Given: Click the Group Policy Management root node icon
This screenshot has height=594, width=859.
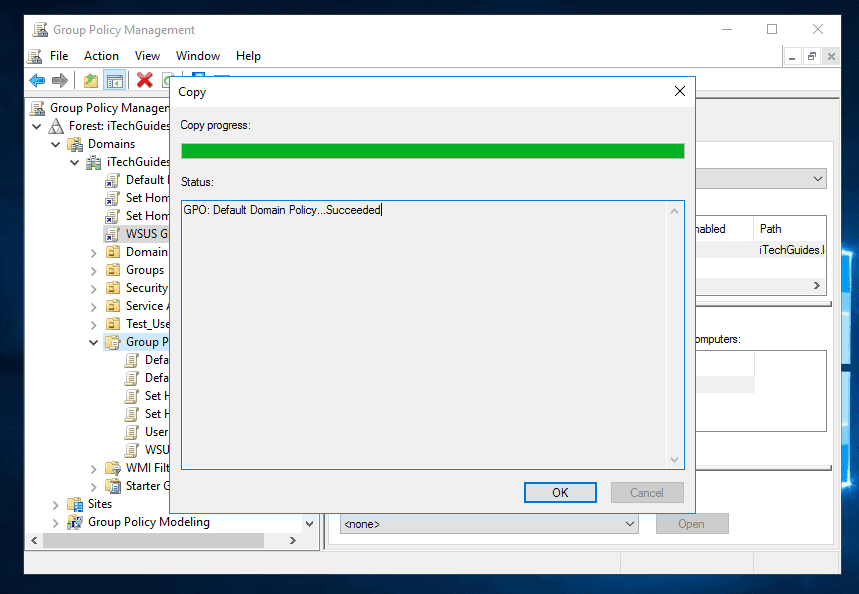Looking at the screenshot, I should click(x=37, y=108).
